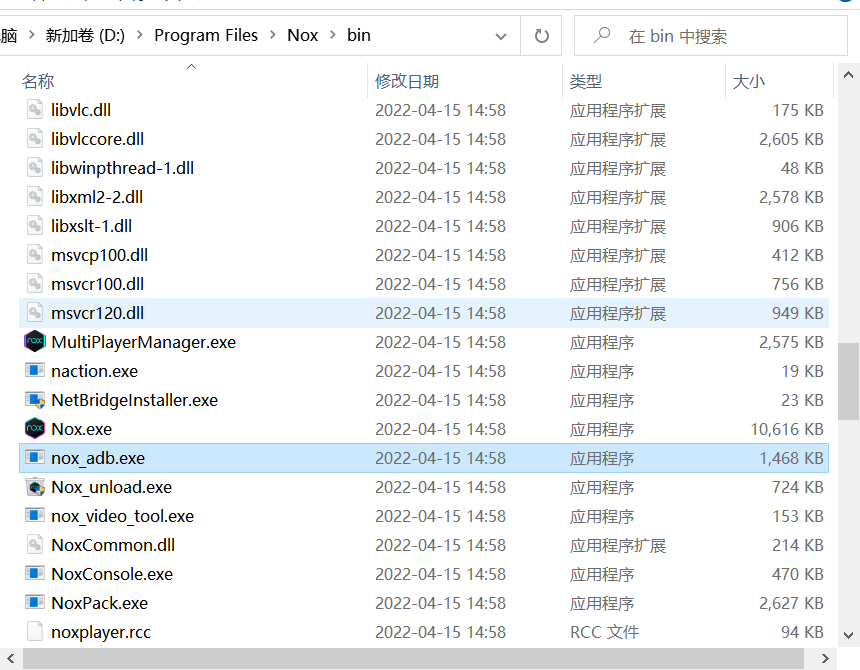The width and height of the screenshot is (860, 670).
Task: Click the NetBridgeInstaller.exe shield icon
Action: (x=35, y=400)
